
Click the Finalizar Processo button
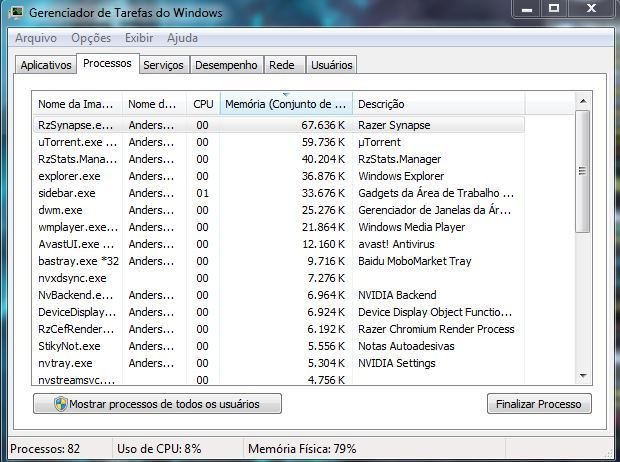click(x=539, y=404)
